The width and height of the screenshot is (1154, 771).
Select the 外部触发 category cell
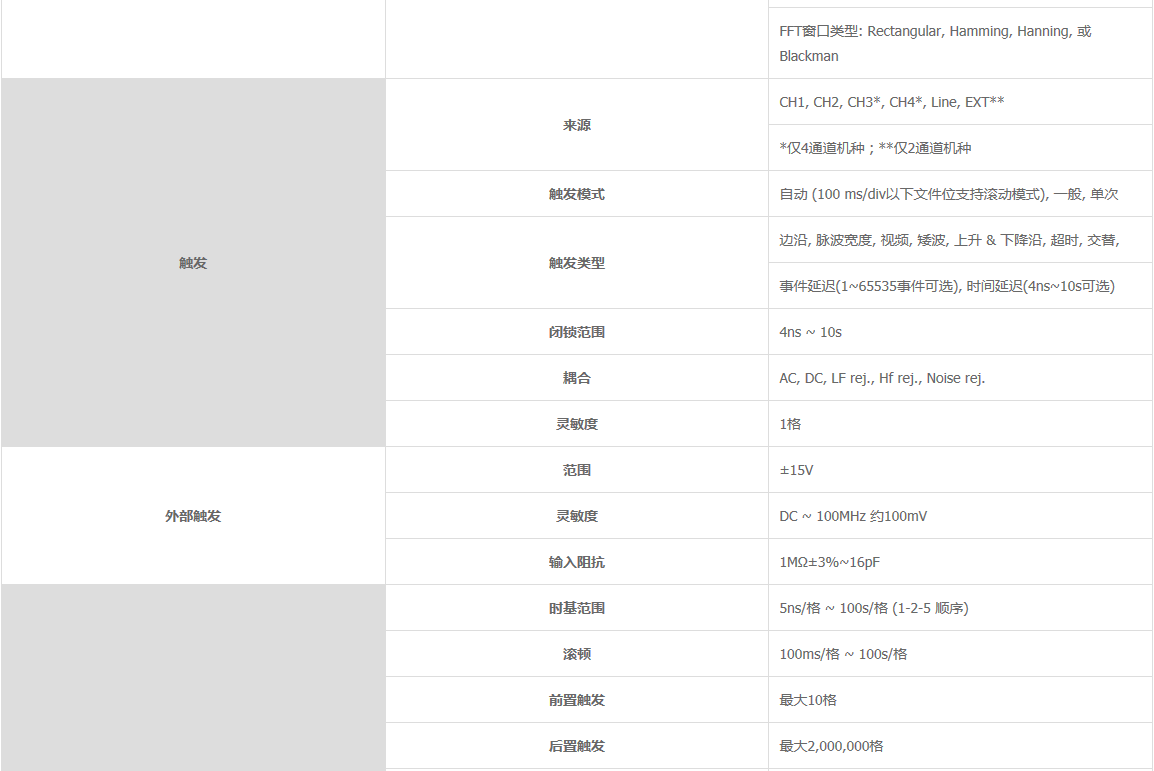coord(193,516)
